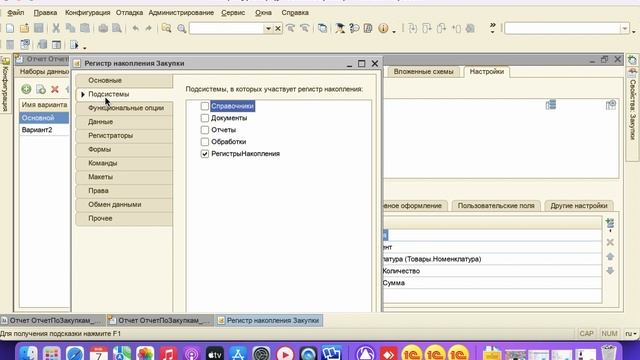Switch to the Обмен данными section
Viewport: 640px width, 360px height.
pyautogui.click(x=124, y=204)
